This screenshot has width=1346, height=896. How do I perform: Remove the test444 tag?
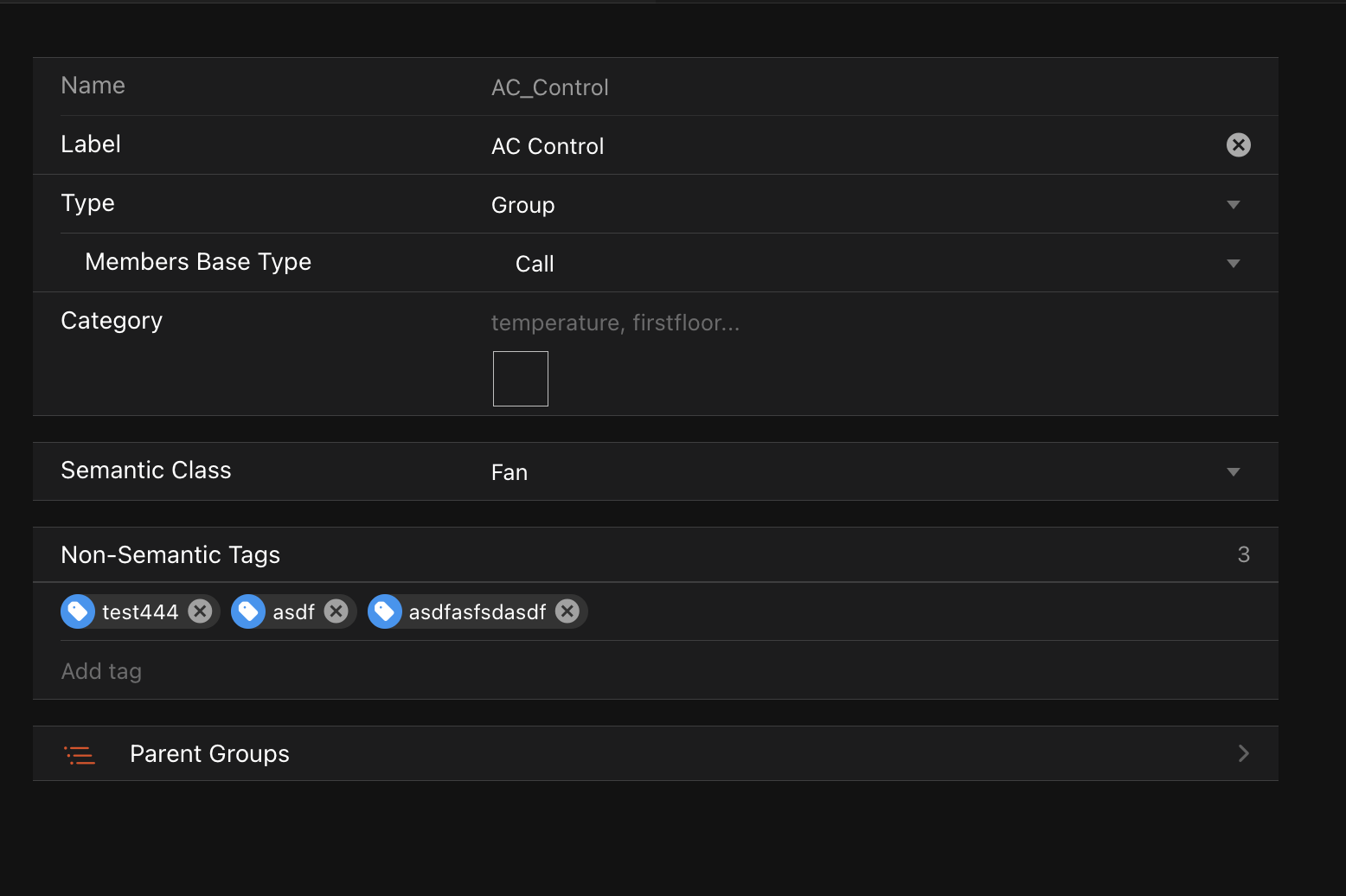tap(201, 611)
